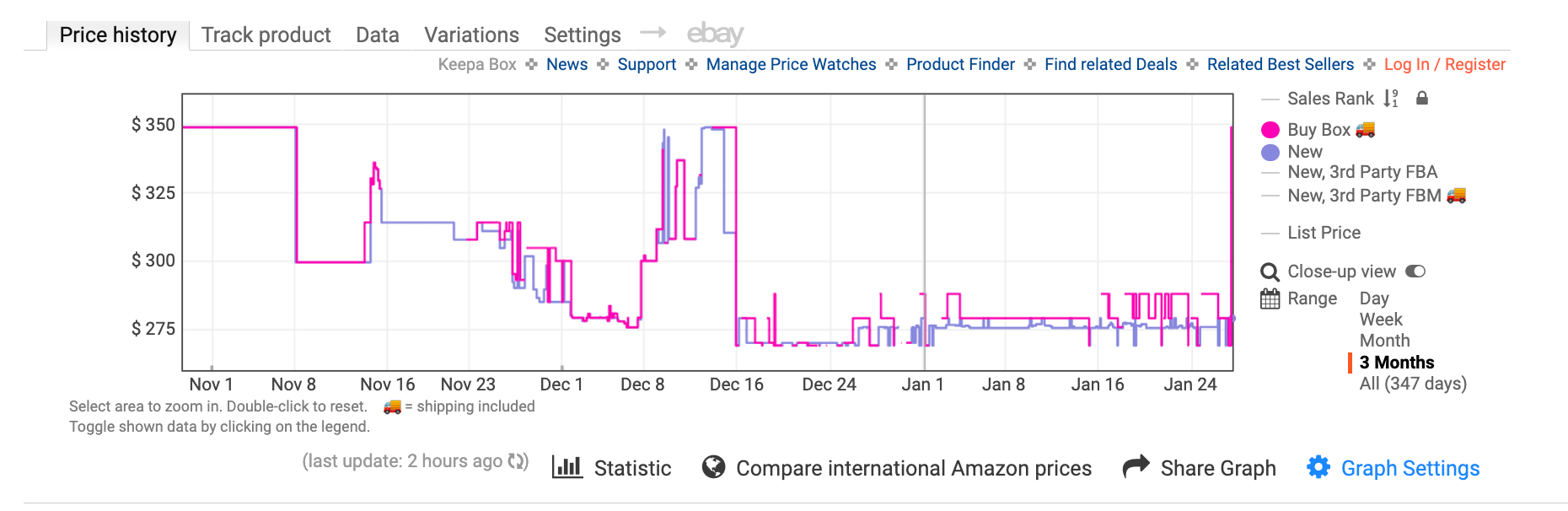This screenshot has height=511, width=1568.
Task: Open the Product Finder link
Action: tap(960, 64)
